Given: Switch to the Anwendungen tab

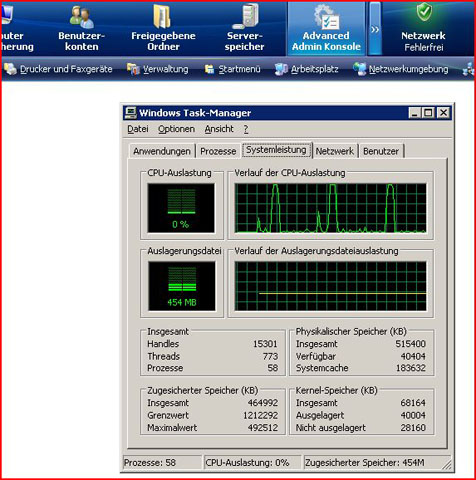Looking at the screenshot, I should coord(162,151).
